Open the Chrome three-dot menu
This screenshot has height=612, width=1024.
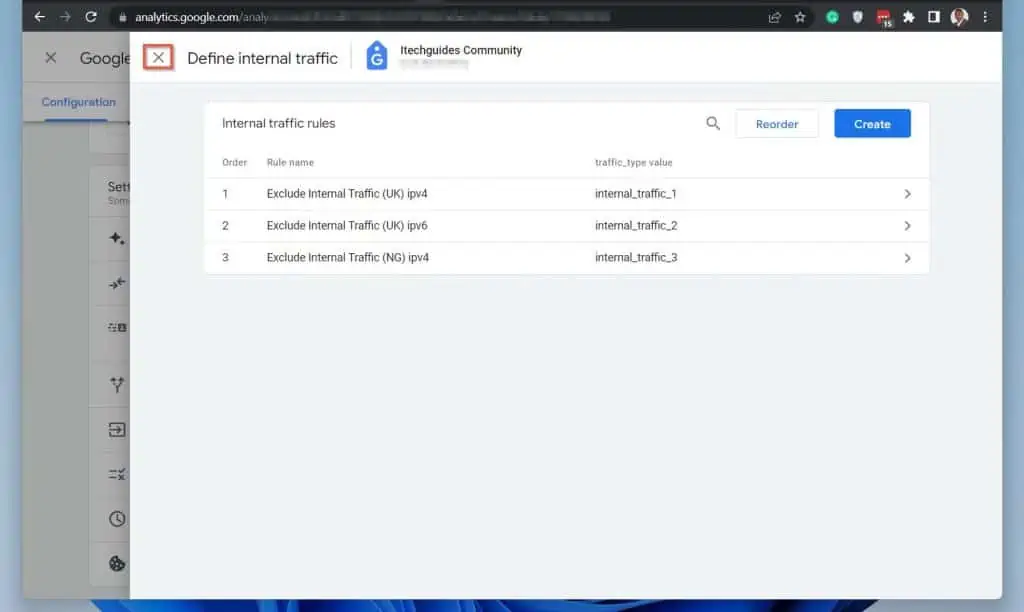click(985, 17)
